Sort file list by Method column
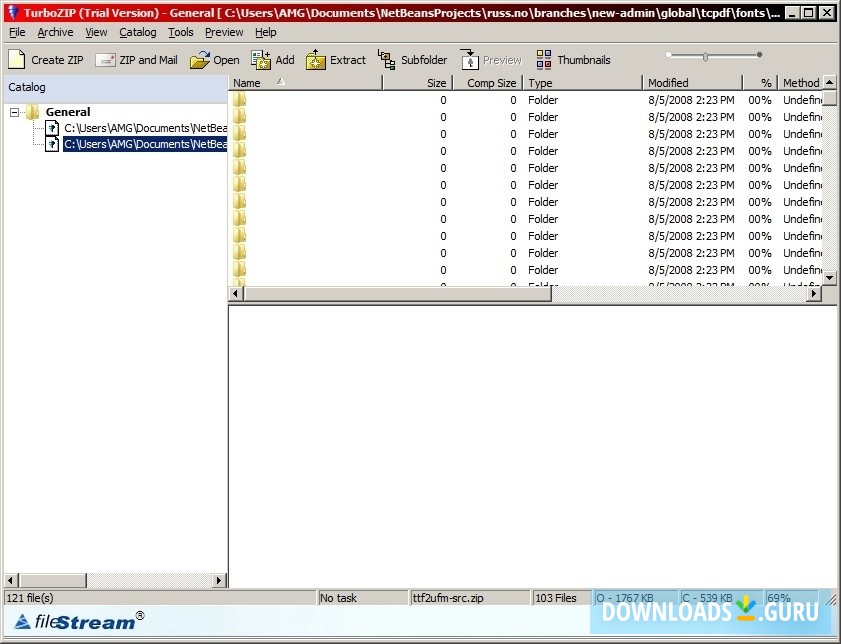The image size is (841, 644). [800, 83]
